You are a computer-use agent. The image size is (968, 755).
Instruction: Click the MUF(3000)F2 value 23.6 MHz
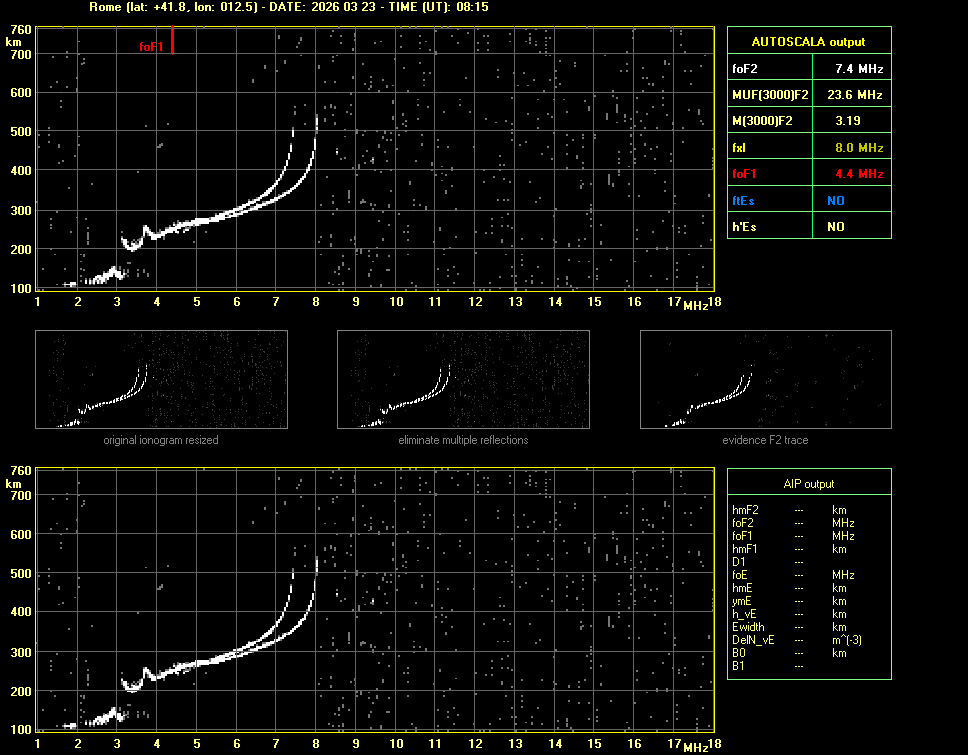click(x=849, y=95)
